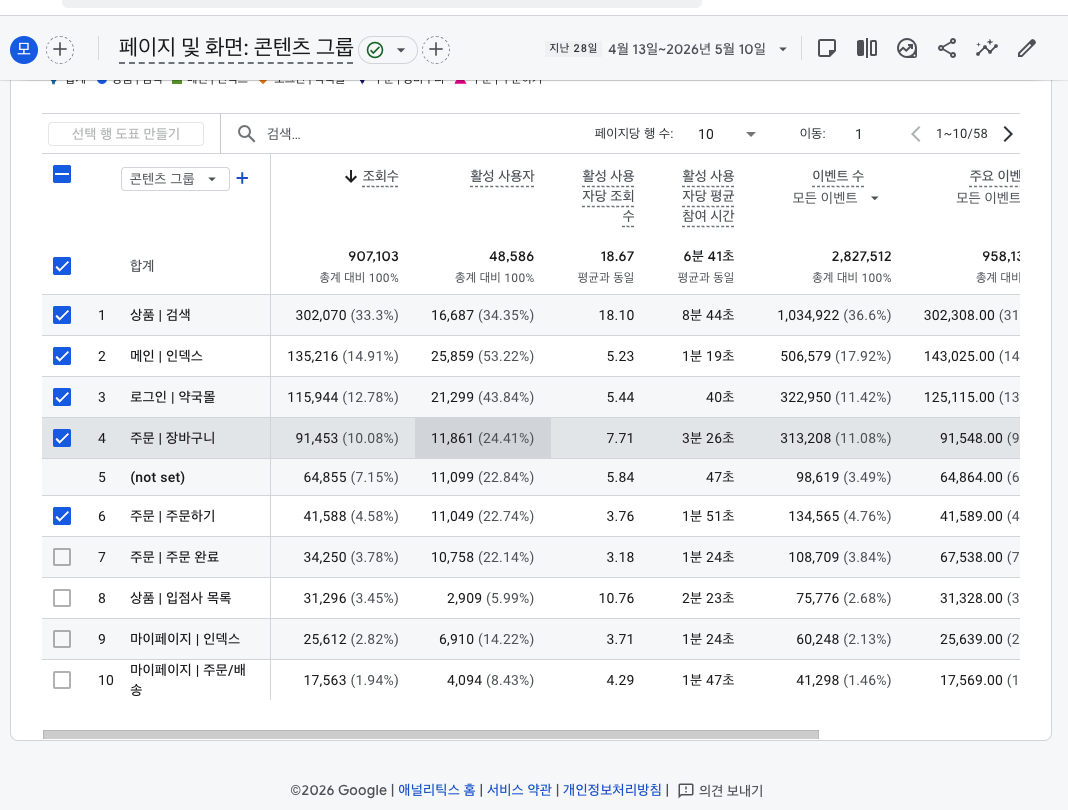
Task: Click '활성 사용자당 평균 참여 시간' header
Action: 708,196
